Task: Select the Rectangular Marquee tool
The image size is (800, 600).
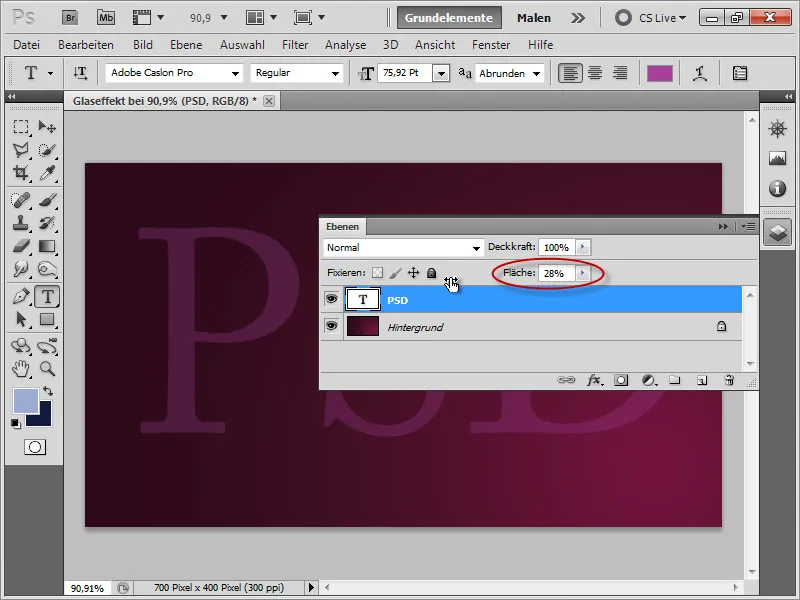Action: pos(21,126)
